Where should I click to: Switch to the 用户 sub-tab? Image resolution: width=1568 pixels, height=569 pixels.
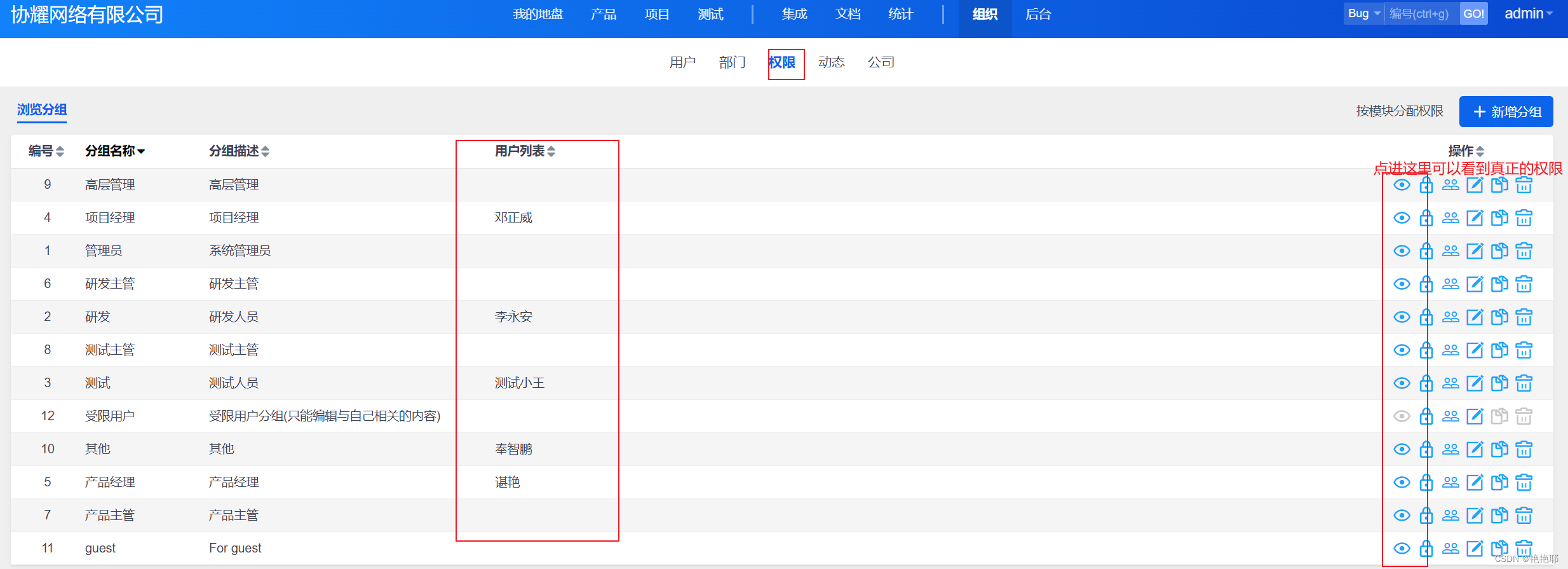682,62
